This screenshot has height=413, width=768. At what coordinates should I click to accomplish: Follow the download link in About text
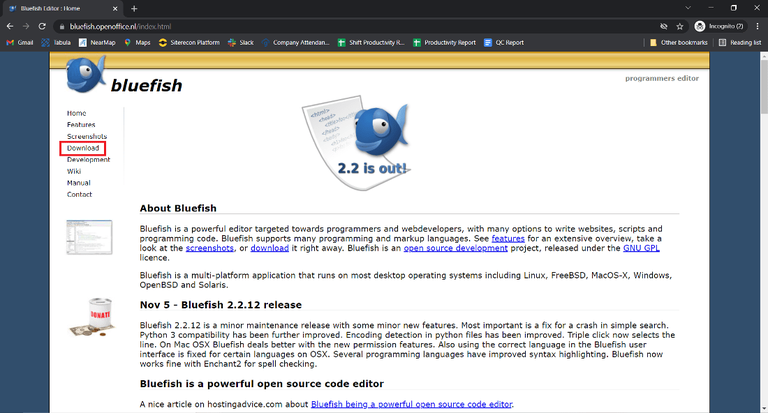pyautogui.click(x=270, y=248)
